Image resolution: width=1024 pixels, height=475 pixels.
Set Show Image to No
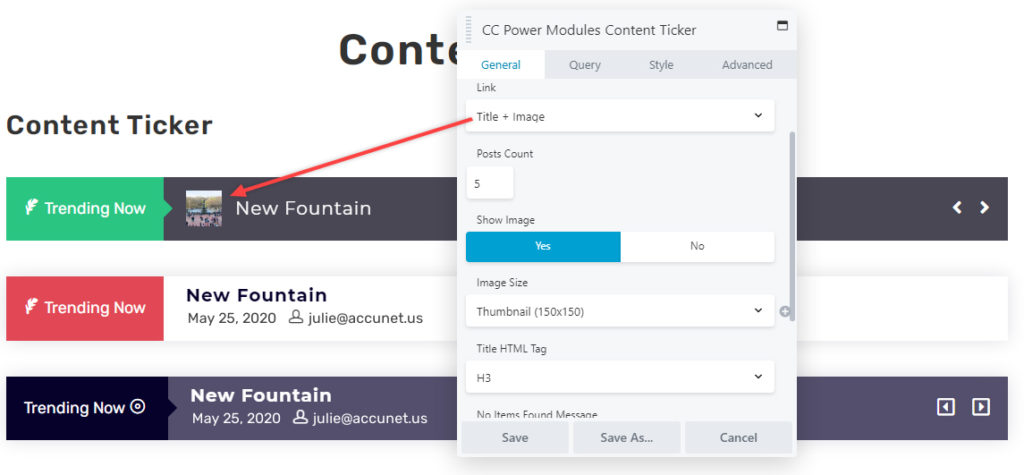tap(697, 246)
